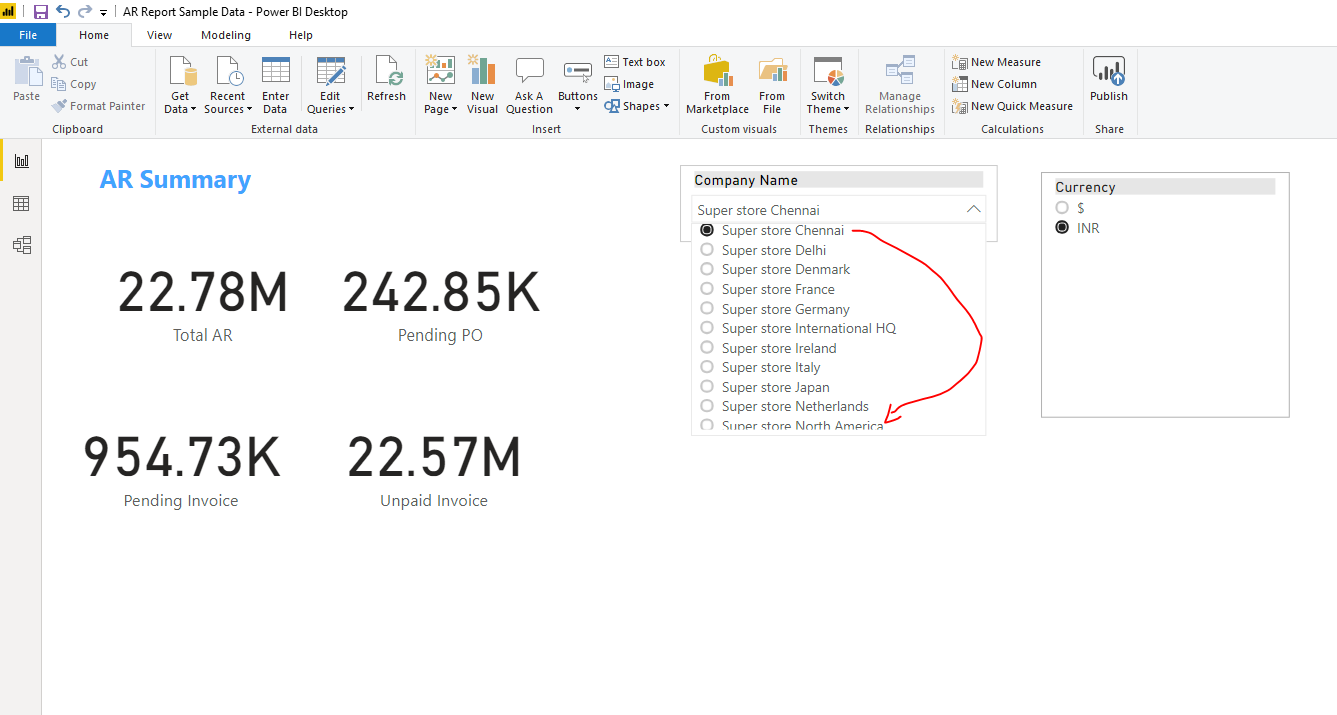Switch to Model relationships view in sidebar
The image size is (1337, 715).
tap(21, 245)
